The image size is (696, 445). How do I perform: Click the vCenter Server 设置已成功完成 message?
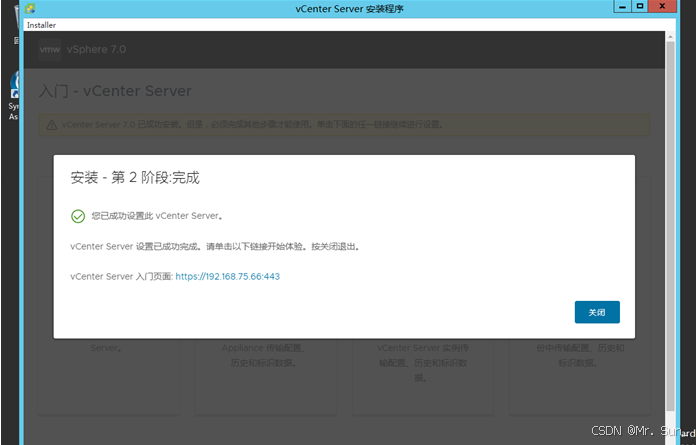(215, 247)
